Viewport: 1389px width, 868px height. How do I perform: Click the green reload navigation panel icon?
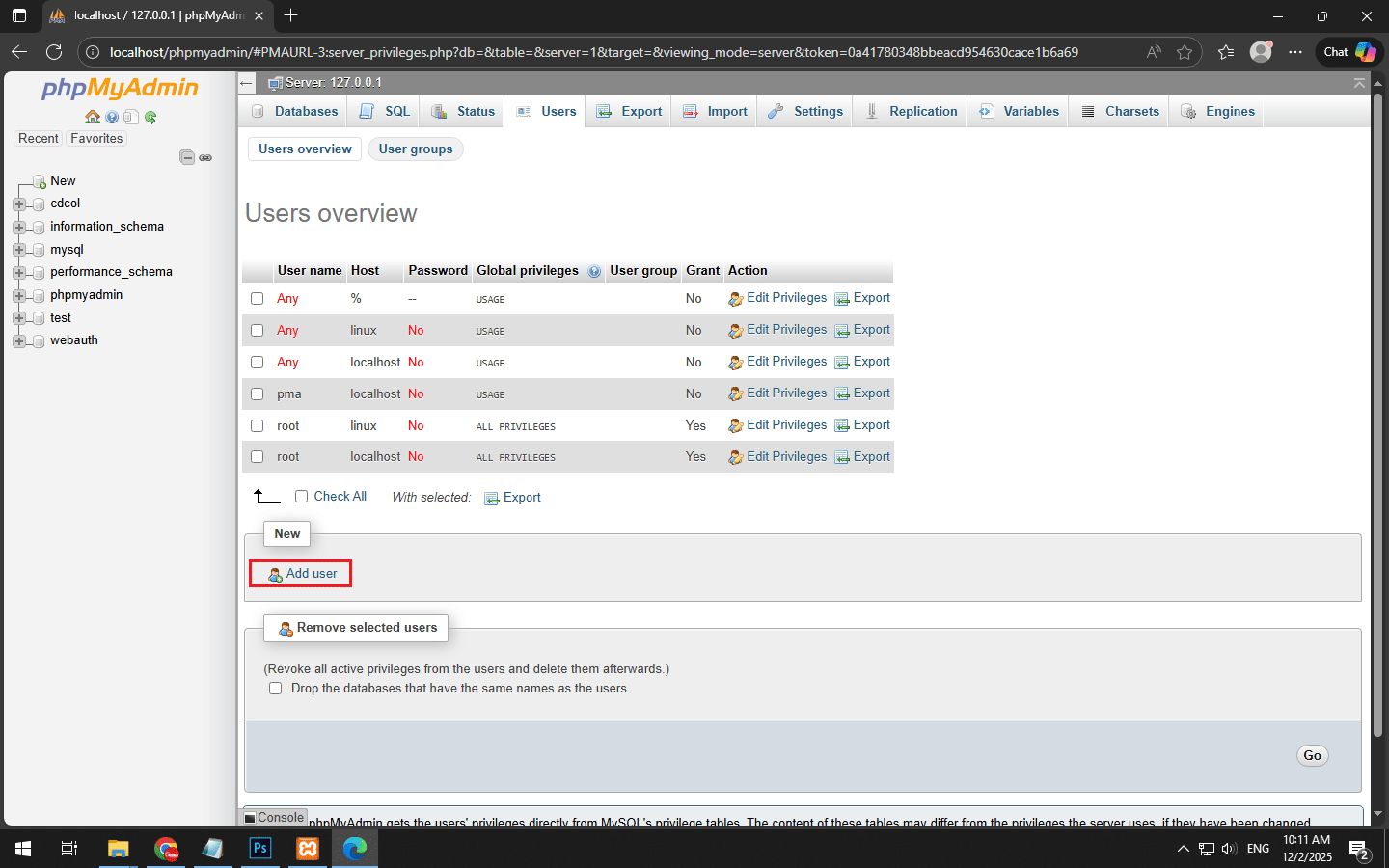150,117
